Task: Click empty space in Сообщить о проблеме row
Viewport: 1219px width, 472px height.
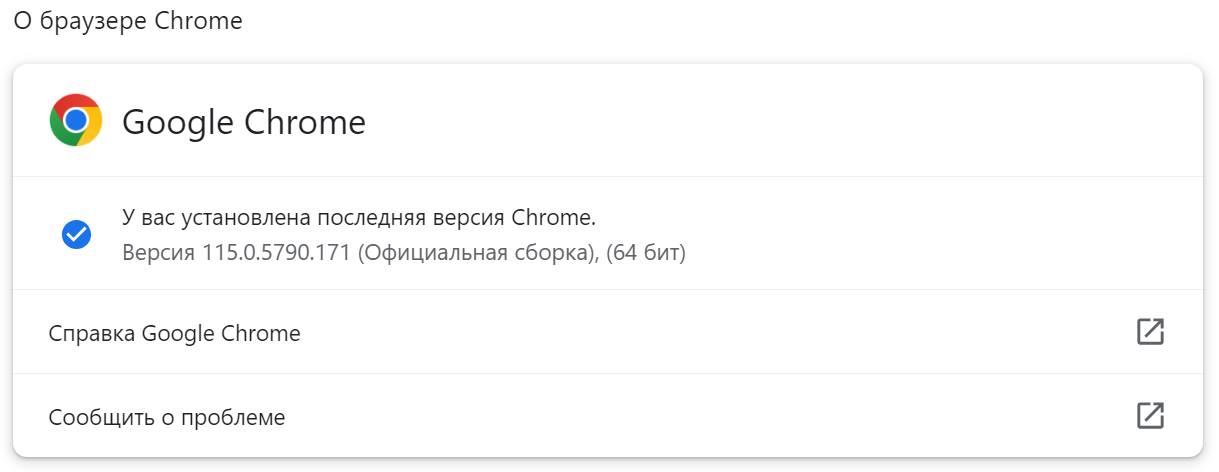Action: click(x=700, y=417)
